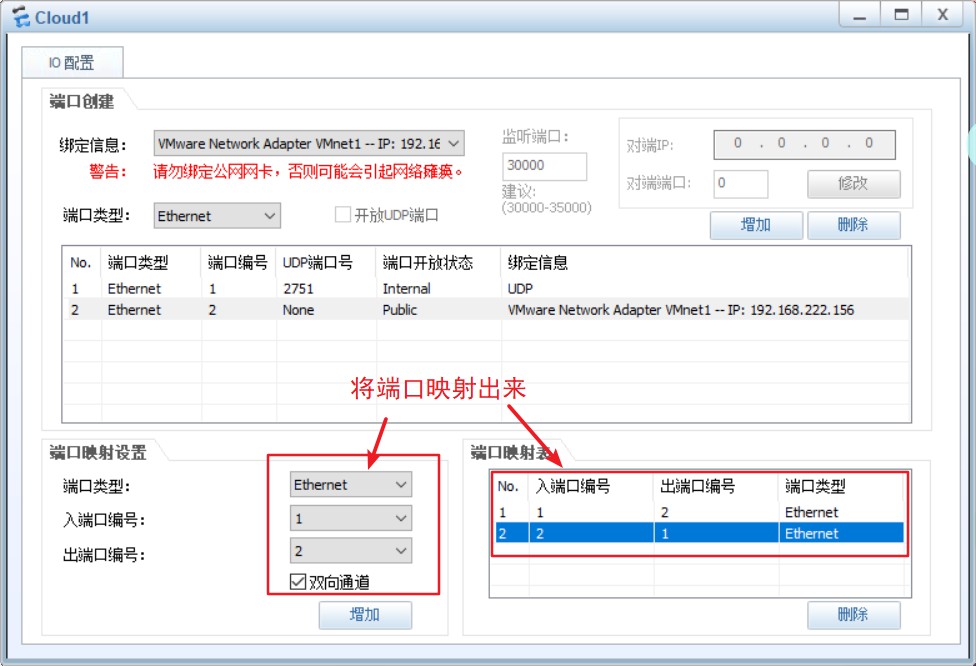Image resolution: width=976 pixels, height=666 pixels.
Task: Open the 绑定信息 VMware adapter dropdown
Action: (x=309, y=144)
